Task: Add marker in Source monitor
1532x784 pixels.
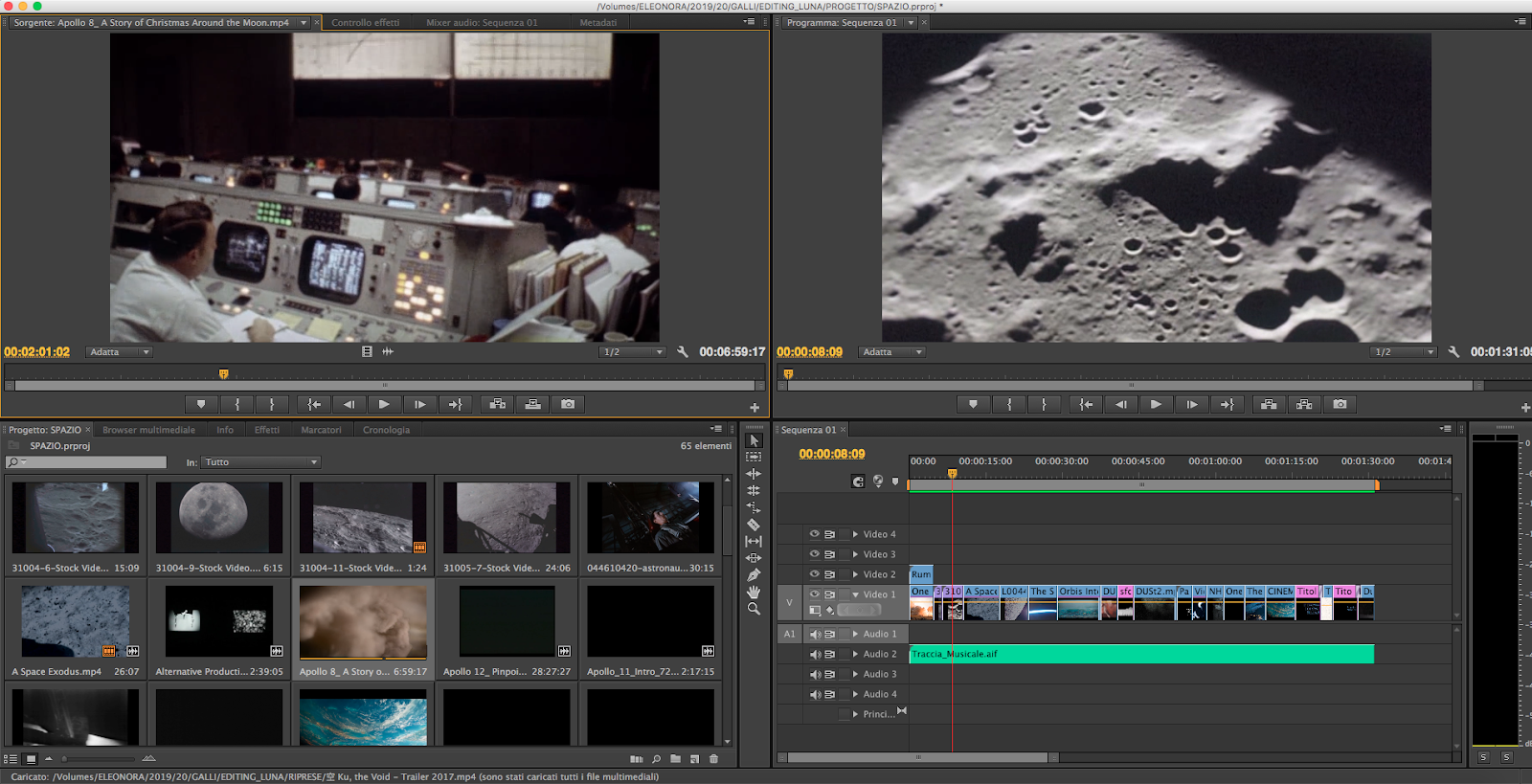Action: coord(201,404)
